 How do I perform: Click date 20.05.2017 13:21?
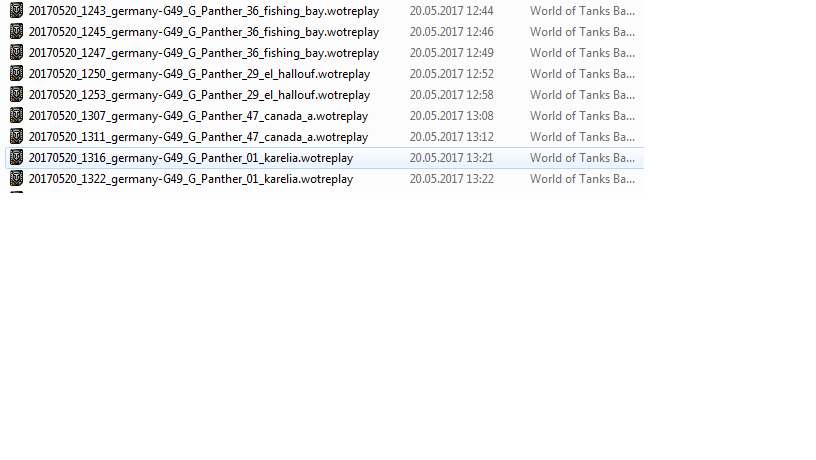(x=452, y=158)
